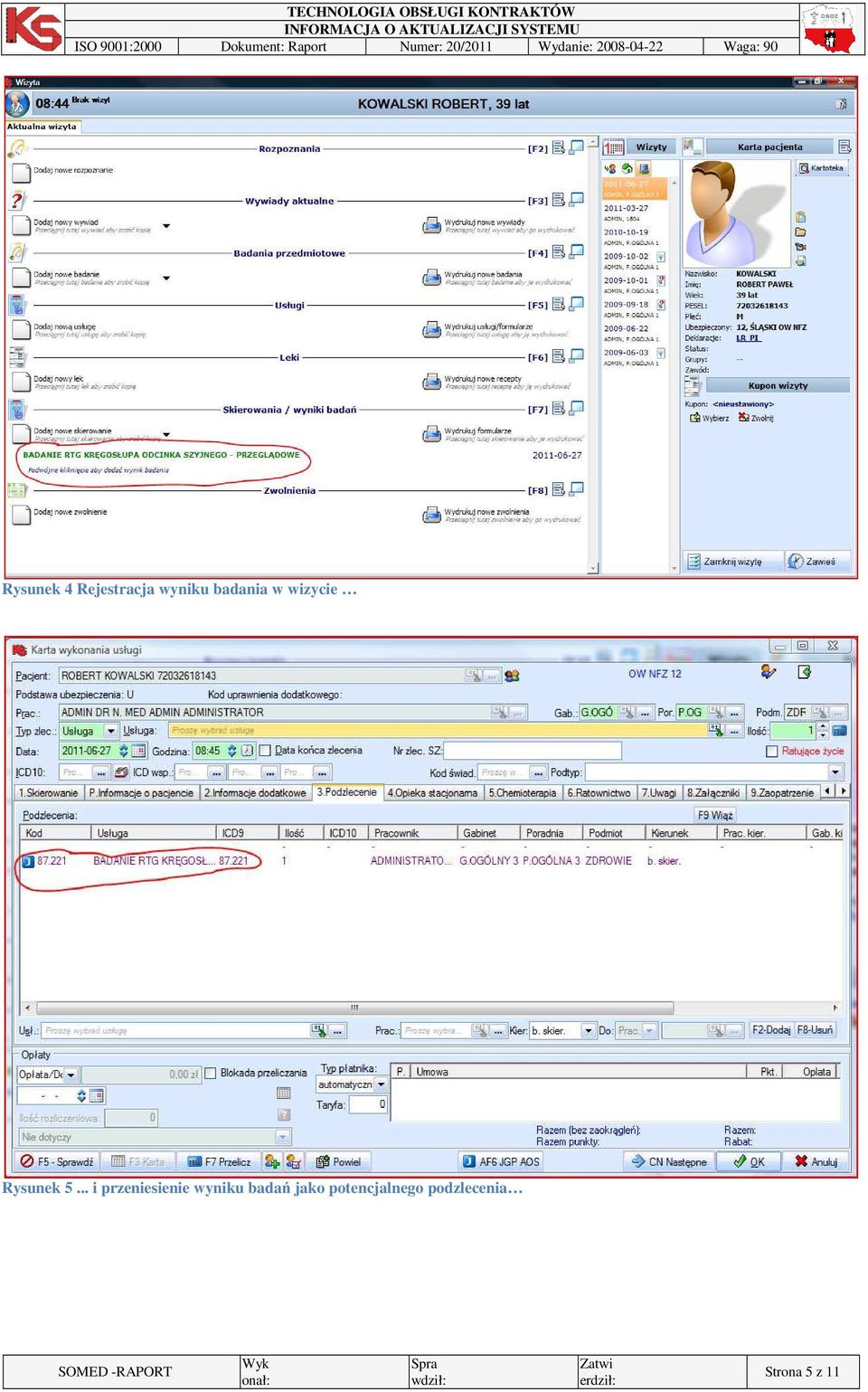Click the Wywiady aktualne window icon

pos(577,199)
